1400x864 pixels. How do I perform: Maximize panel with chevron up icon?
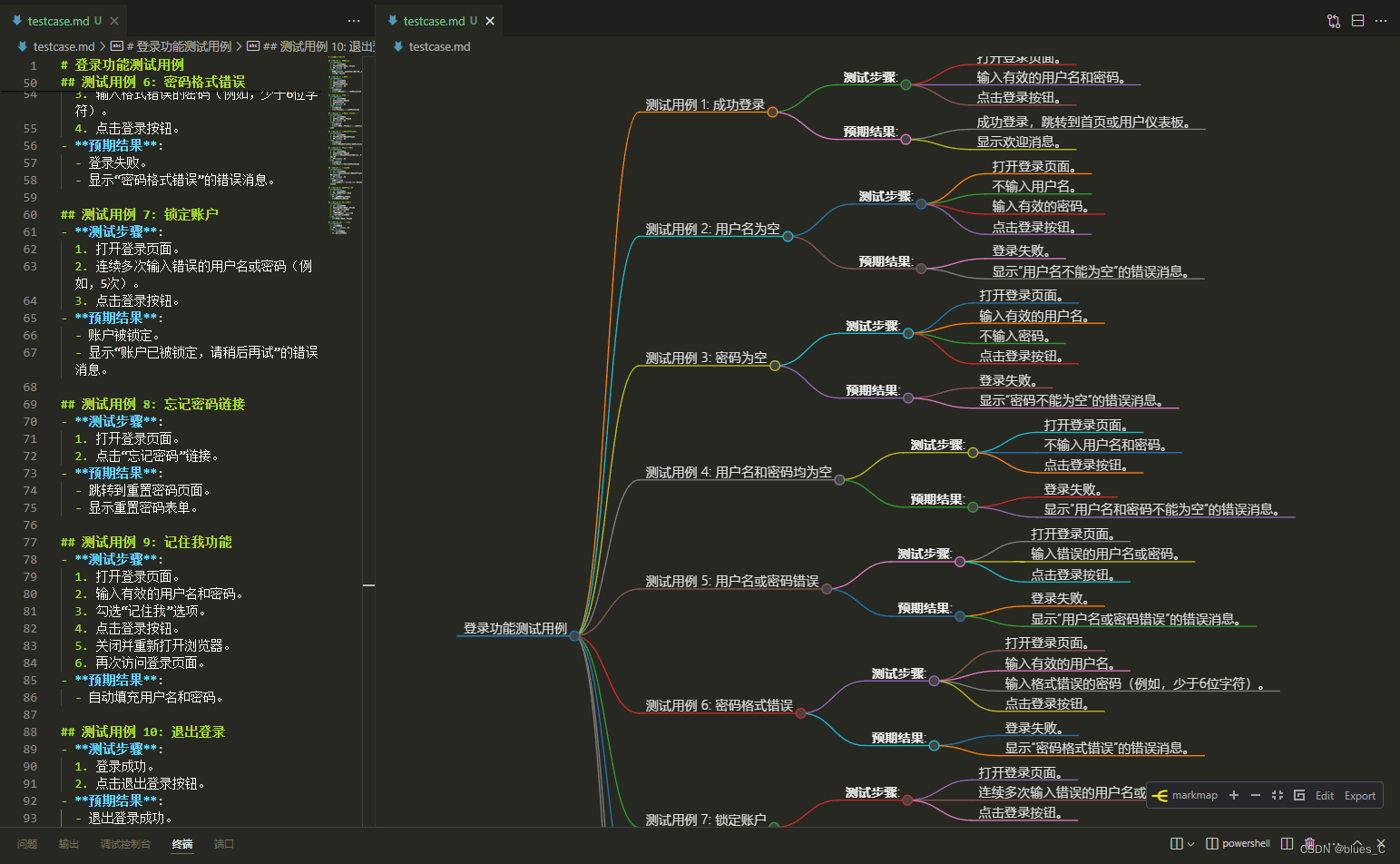(1358, 843)
